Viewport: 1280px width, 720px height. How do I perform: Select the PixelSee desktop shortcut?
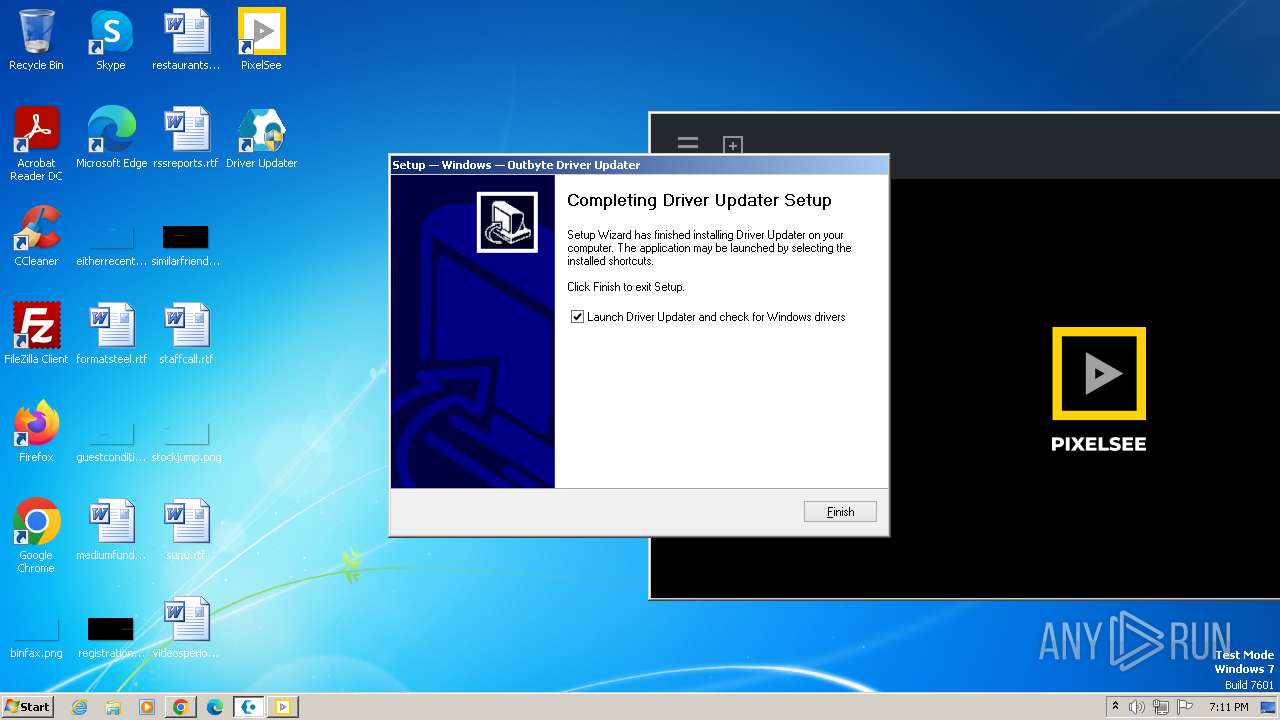[261, 40]
